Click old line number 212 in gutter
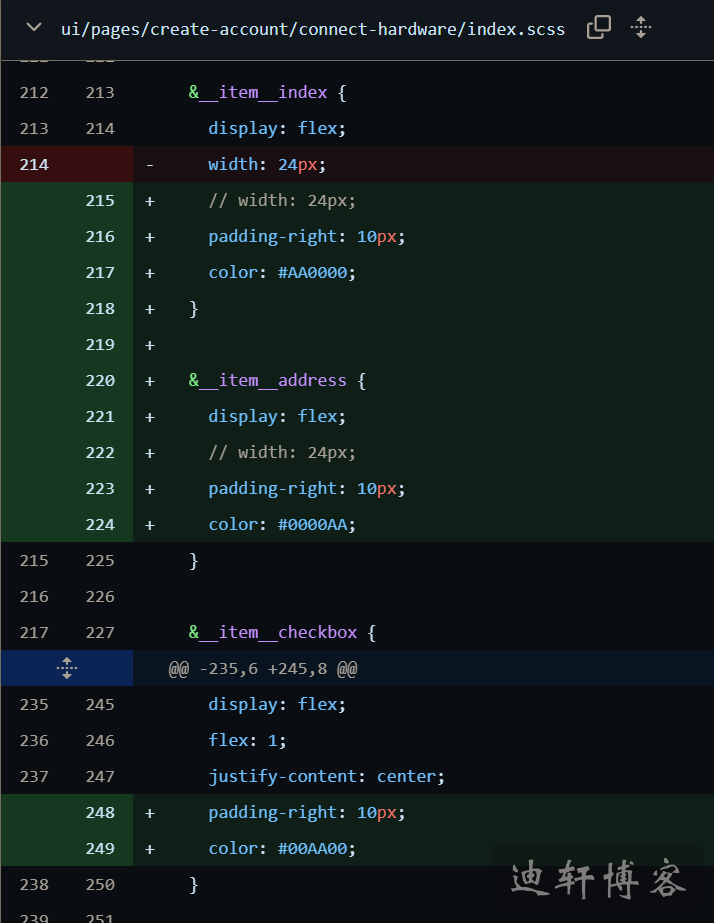Screen dimensions: 714x923 34,92
